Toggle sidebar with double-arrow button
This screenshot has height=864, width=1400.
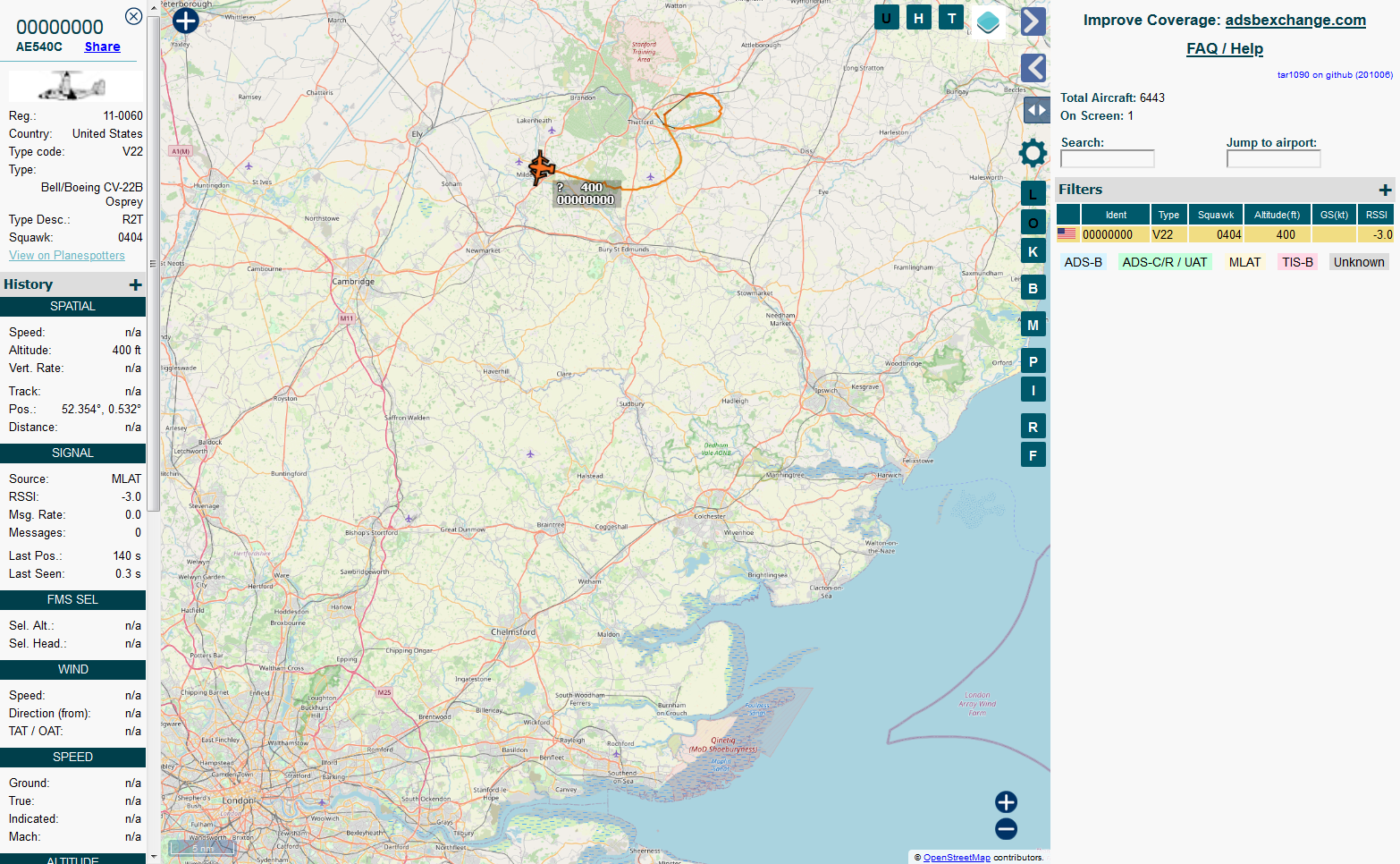click(1036, 110)
